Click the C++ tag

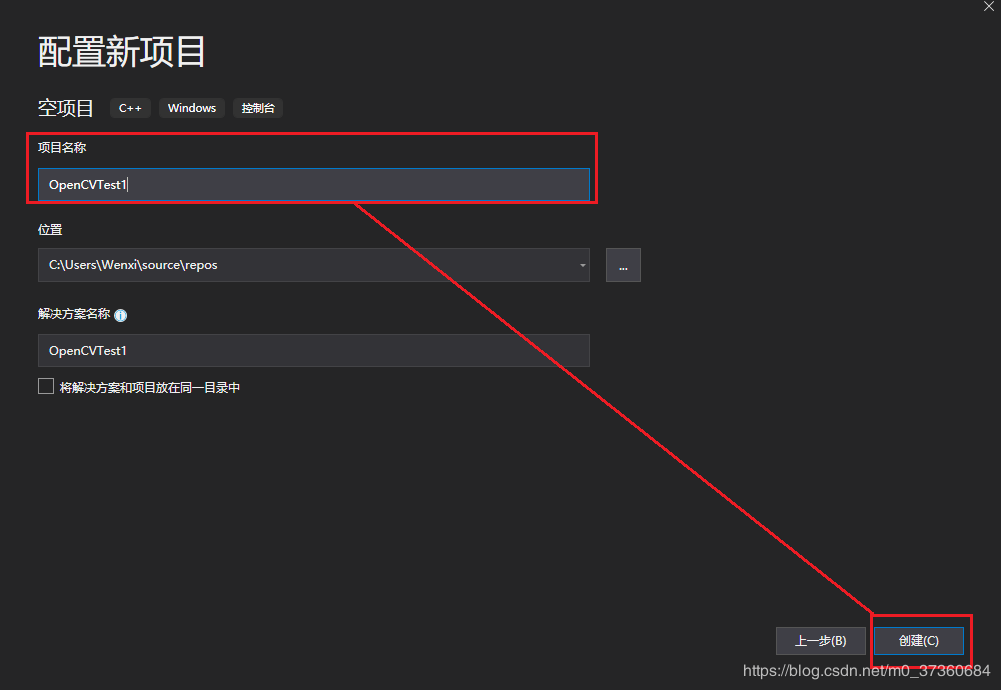130,108
